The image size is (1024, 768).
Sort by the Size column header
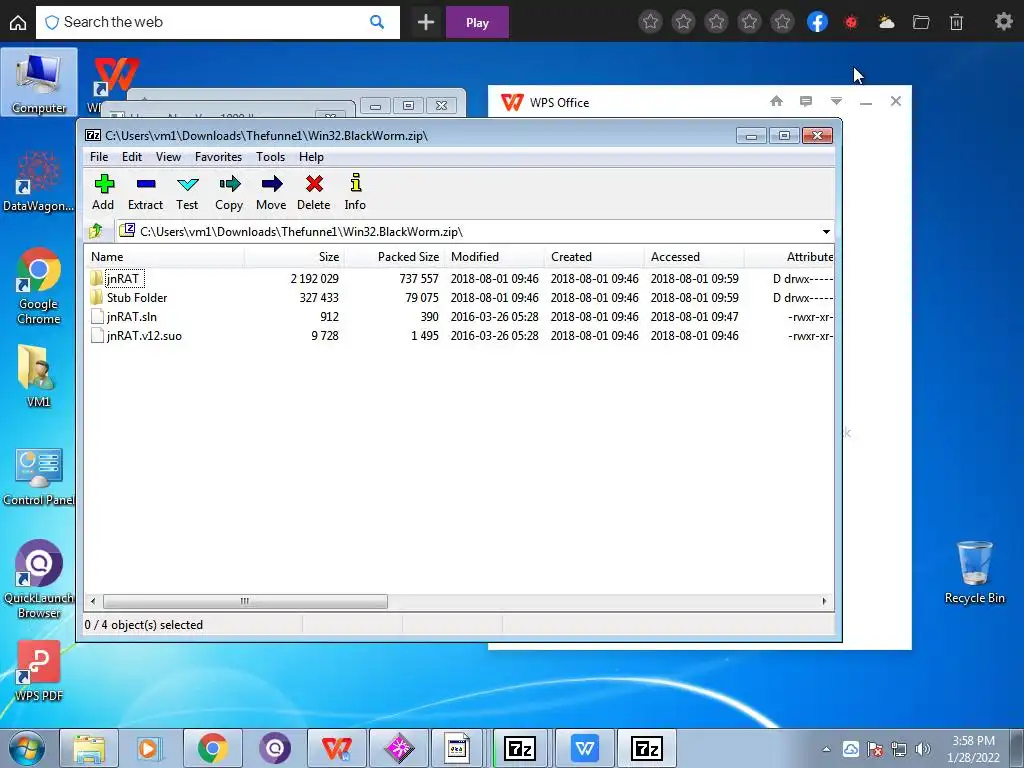click(295, 257)
